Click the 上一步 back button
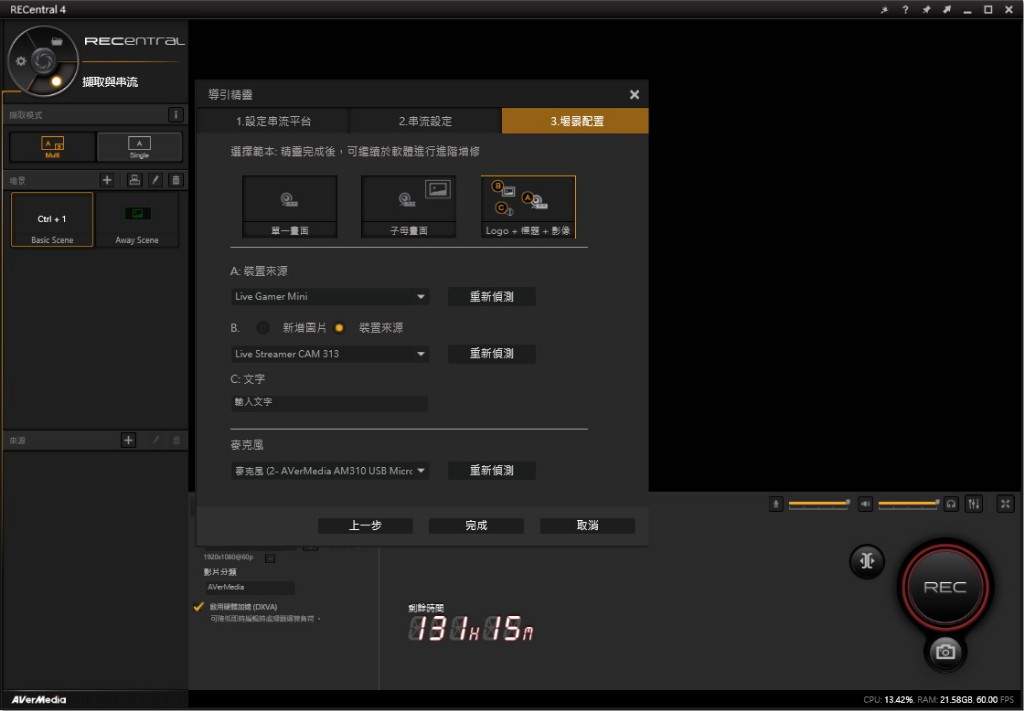The width and height of the screenshot is (1024, 711). [365, 526]
